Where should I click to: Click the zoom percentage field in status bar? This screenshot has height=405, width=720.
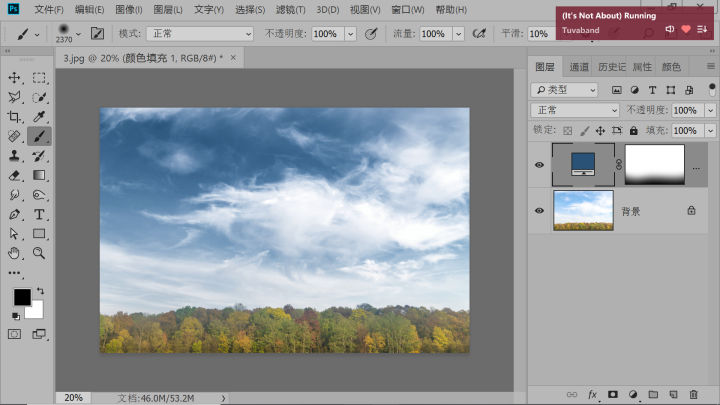click(x=74, y=397)
